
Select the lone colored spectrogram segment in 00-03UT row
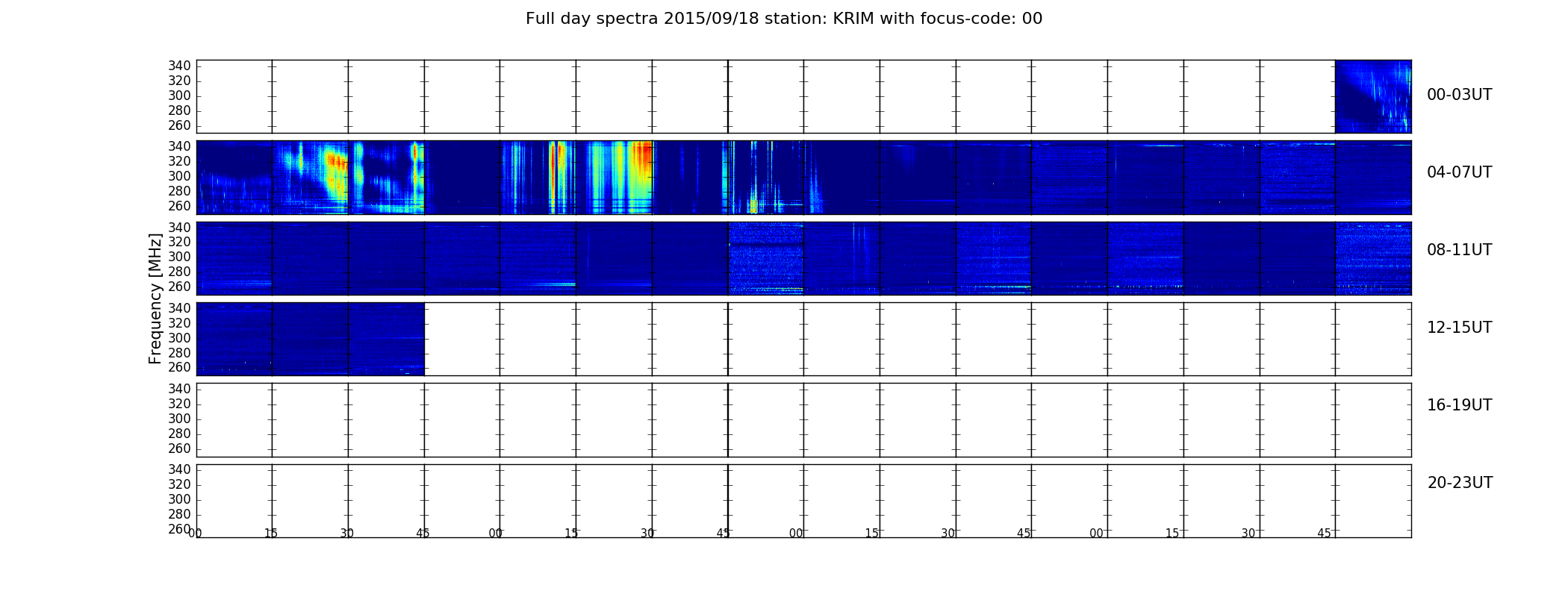(x=1373, y=96)
